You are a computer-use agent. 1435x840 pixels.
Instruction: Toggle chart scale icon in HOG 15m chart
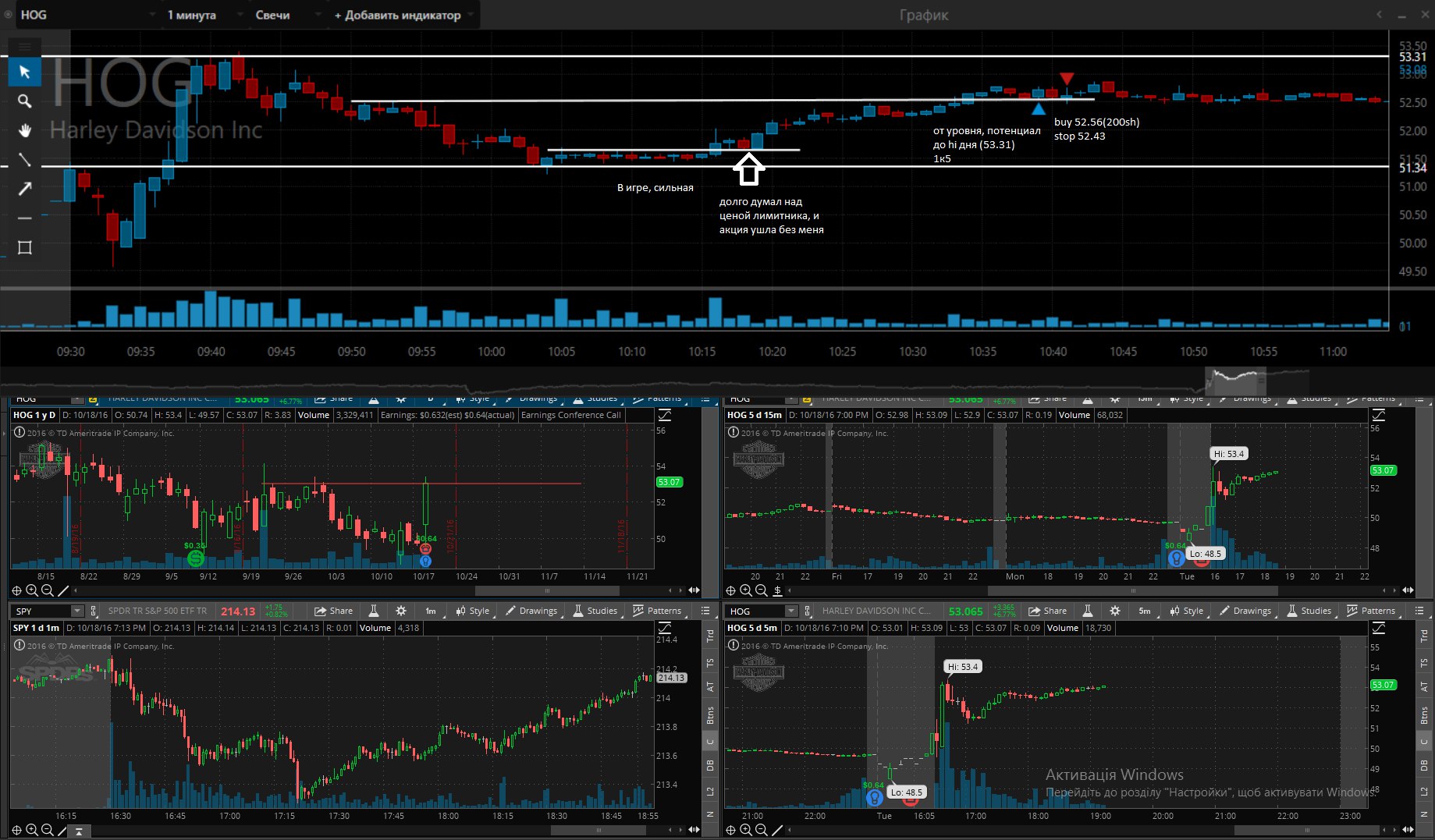1379,415
